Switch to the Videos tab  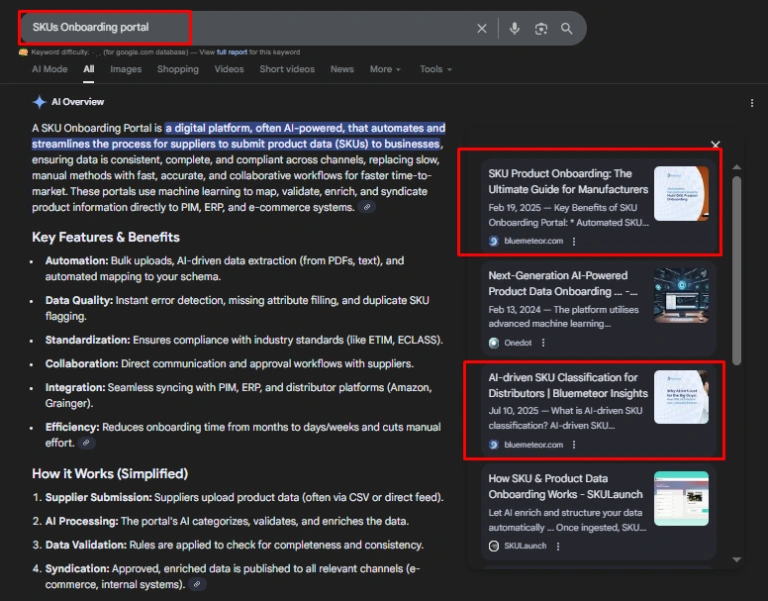click(229, 69)
